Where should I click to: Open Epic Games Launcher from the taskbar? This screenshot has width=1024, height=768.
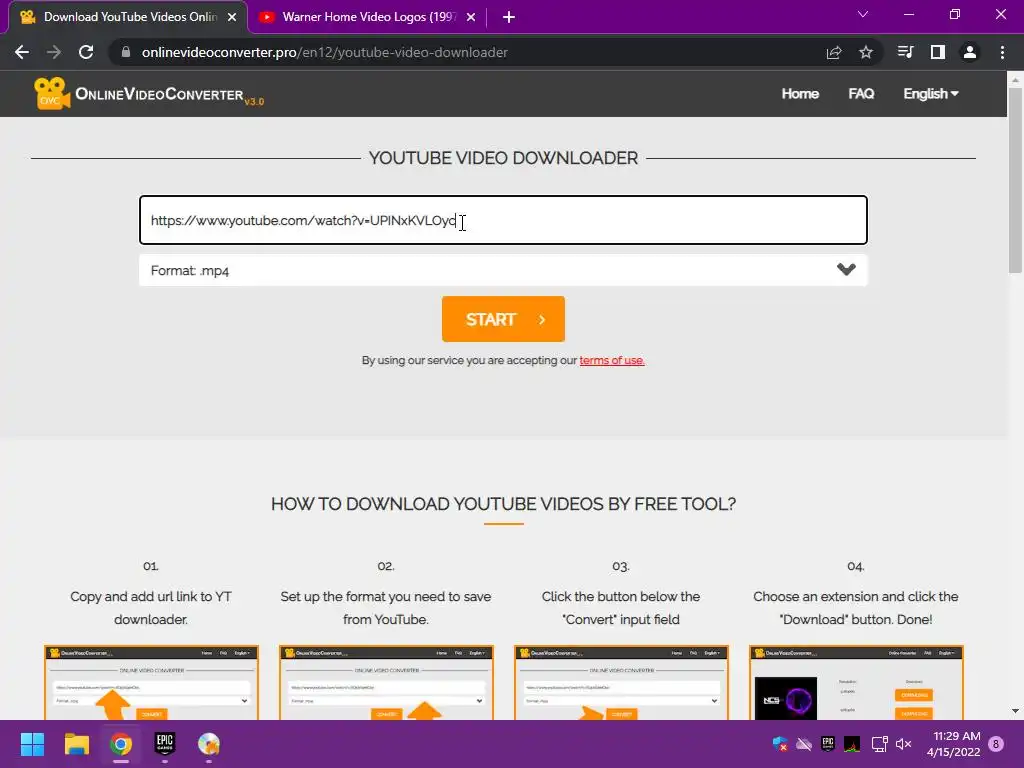[165, 743]
